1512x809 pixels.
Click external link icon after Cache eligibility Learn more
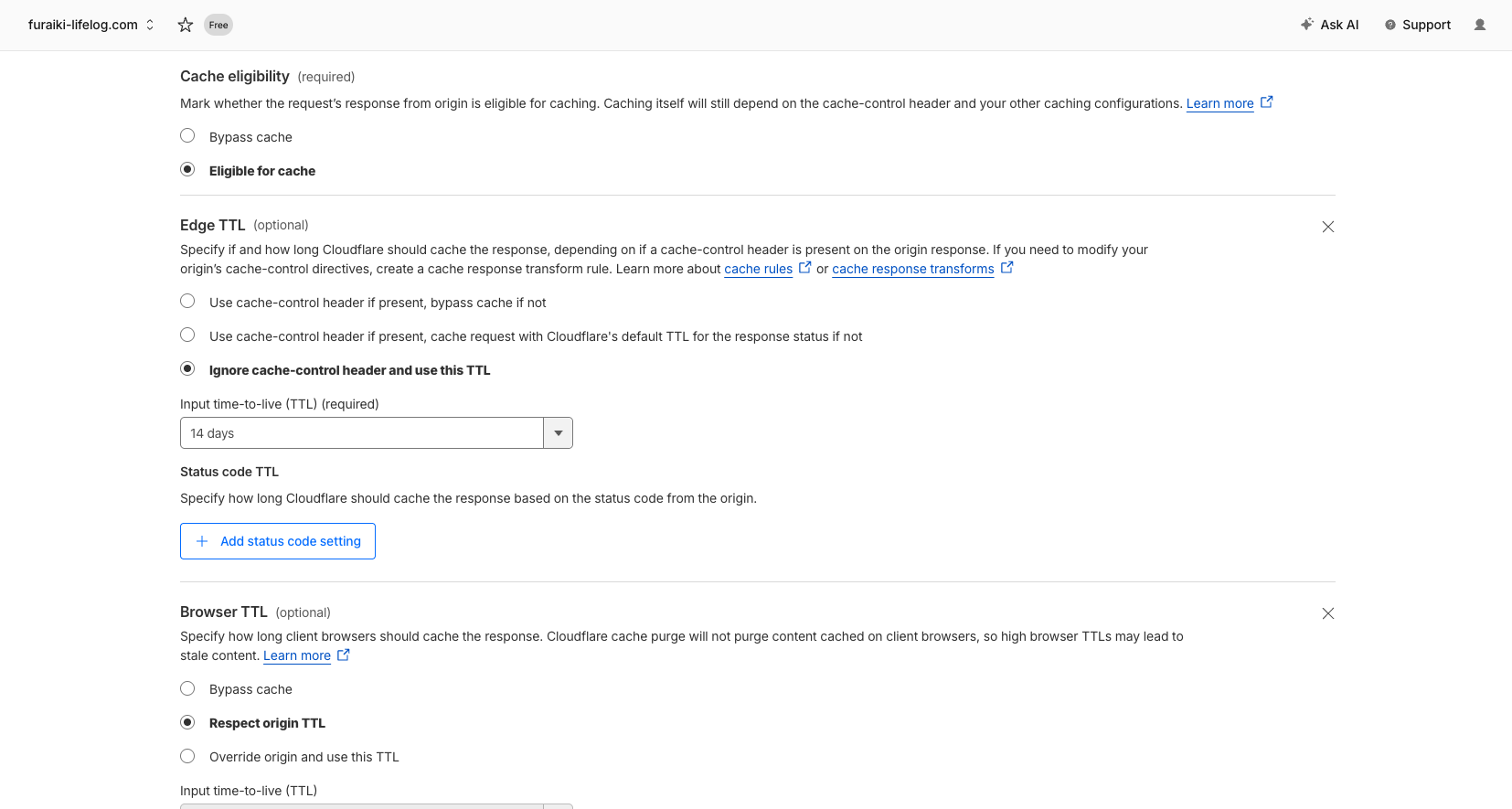1266,102
